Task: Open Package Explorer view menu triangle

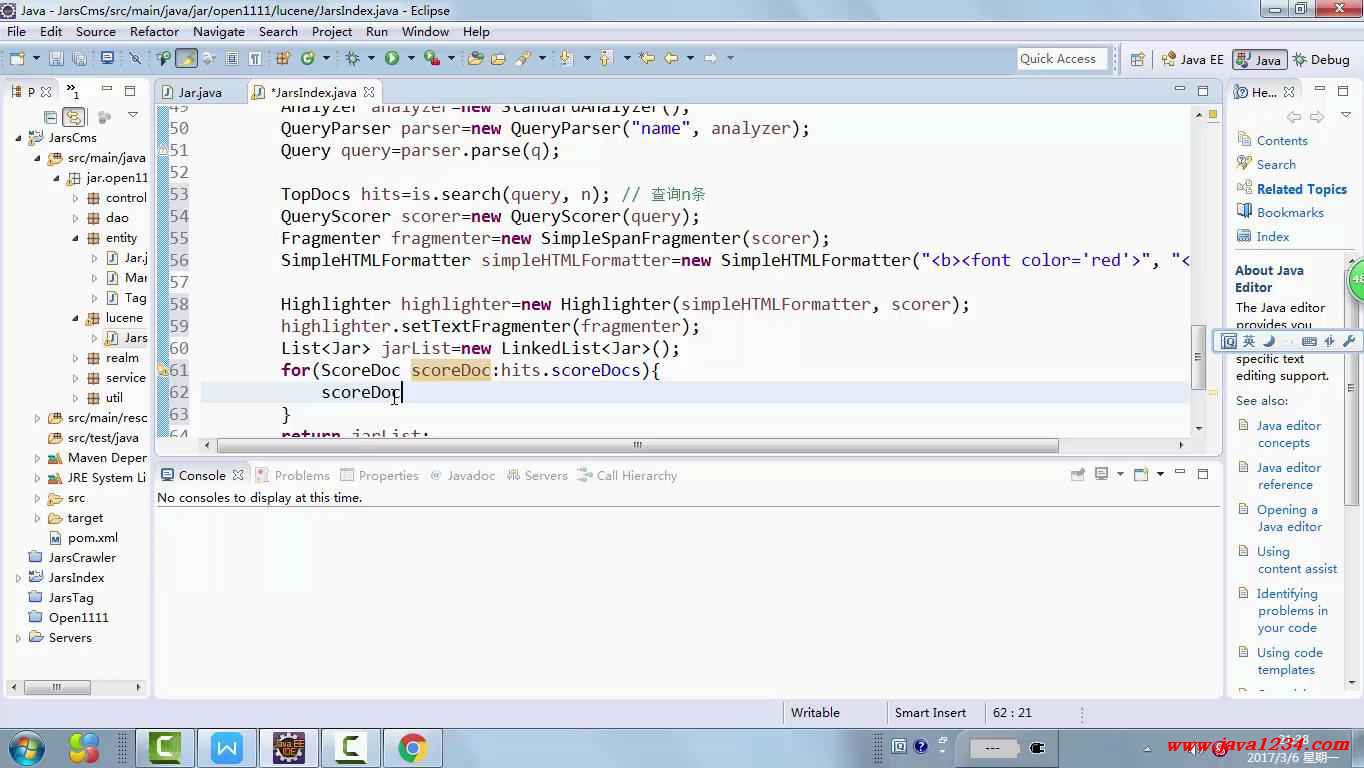Action: pos(132,116)
